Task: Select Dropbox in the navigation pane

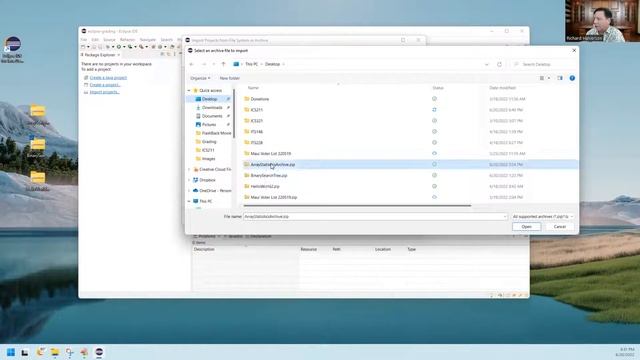Action: pyautogui.click(x=207, y=180)
